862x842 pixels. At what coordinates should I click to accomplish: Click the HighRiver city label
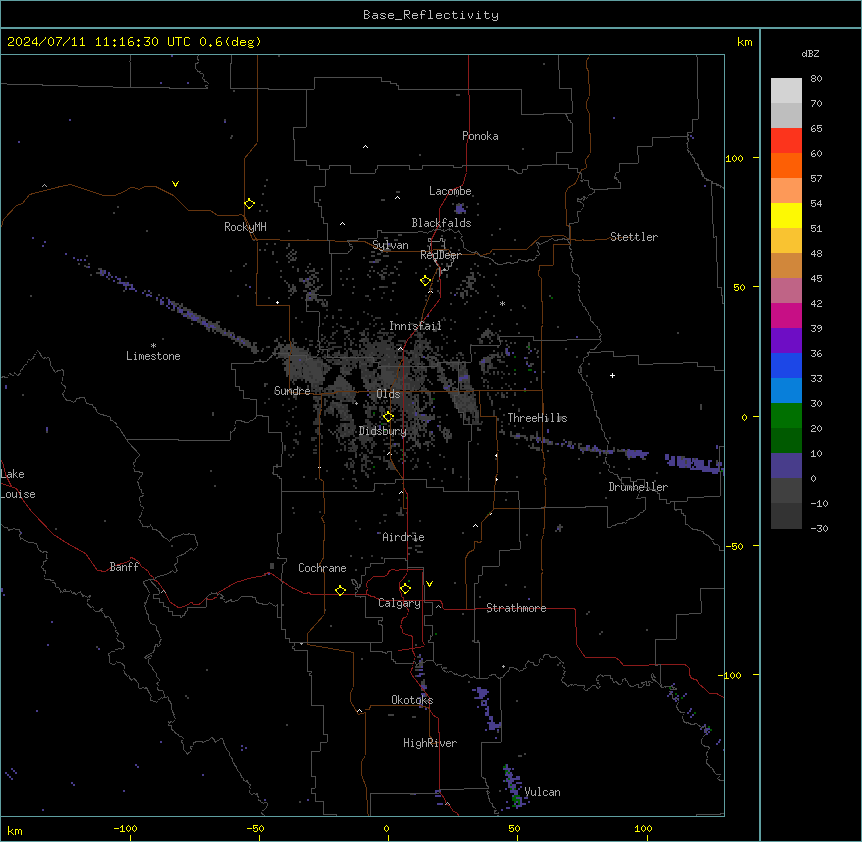click(x=430, y=743)
